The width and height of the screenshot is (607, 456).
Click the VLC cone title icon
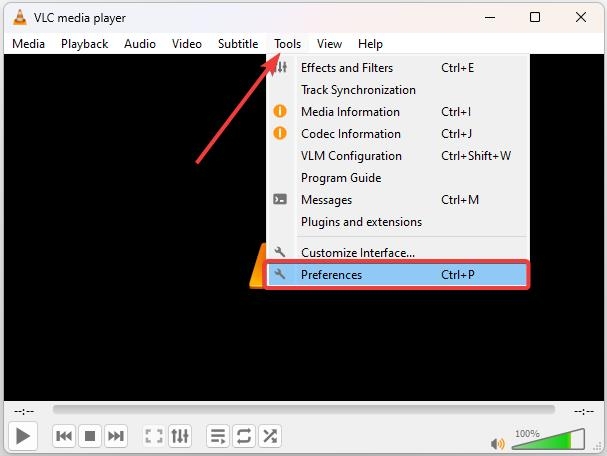pyautogui.click(x=19, y=17)
